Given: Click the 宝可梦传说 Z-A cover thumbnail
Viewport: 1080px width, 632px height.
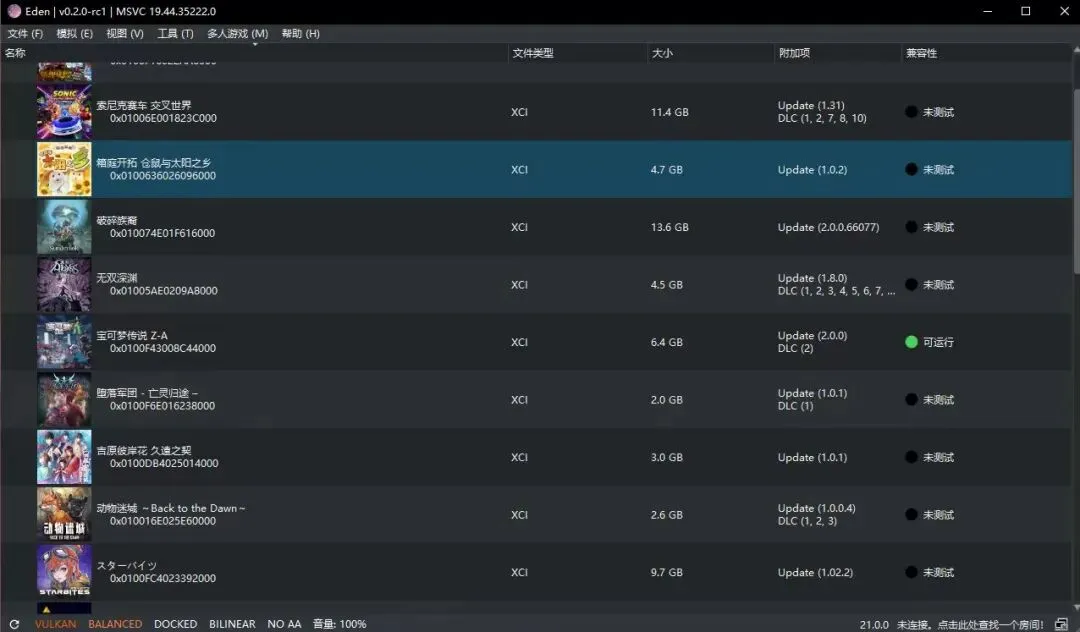Looking at the screenshot, I should tap(64, 342).
